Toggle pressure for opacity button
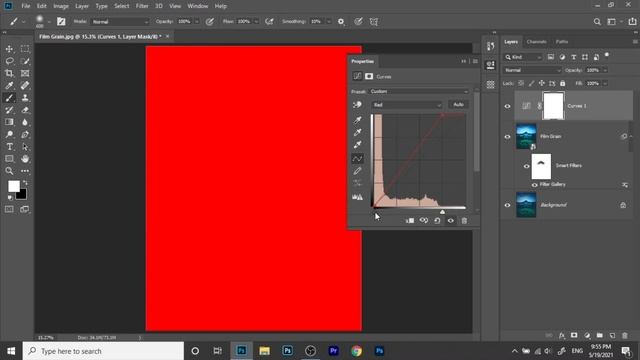Screen dimensions: 640x360 pyautogui.click(x=209, y=22)
